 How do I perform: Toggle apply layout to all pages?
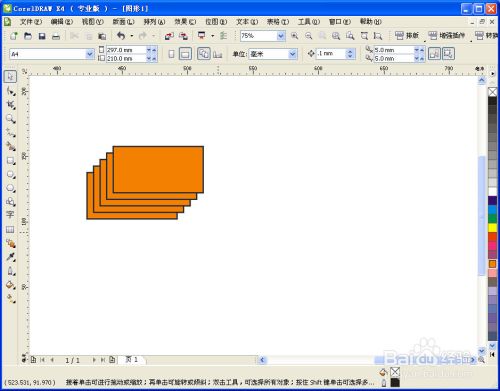click(x=204, y=54)
